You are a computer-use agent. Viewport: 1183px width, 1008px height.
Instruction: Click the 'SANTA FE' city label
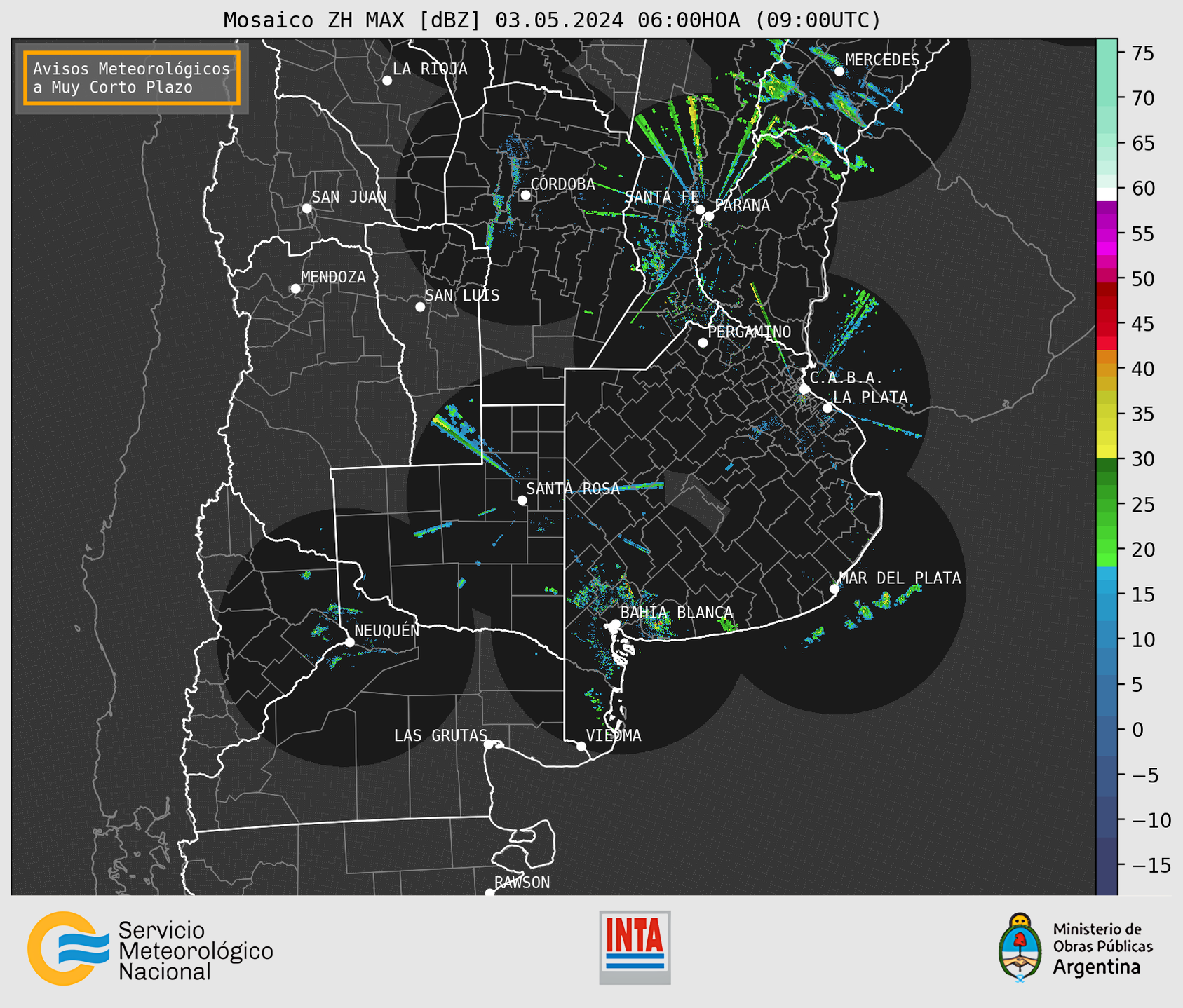coord(662,197)
